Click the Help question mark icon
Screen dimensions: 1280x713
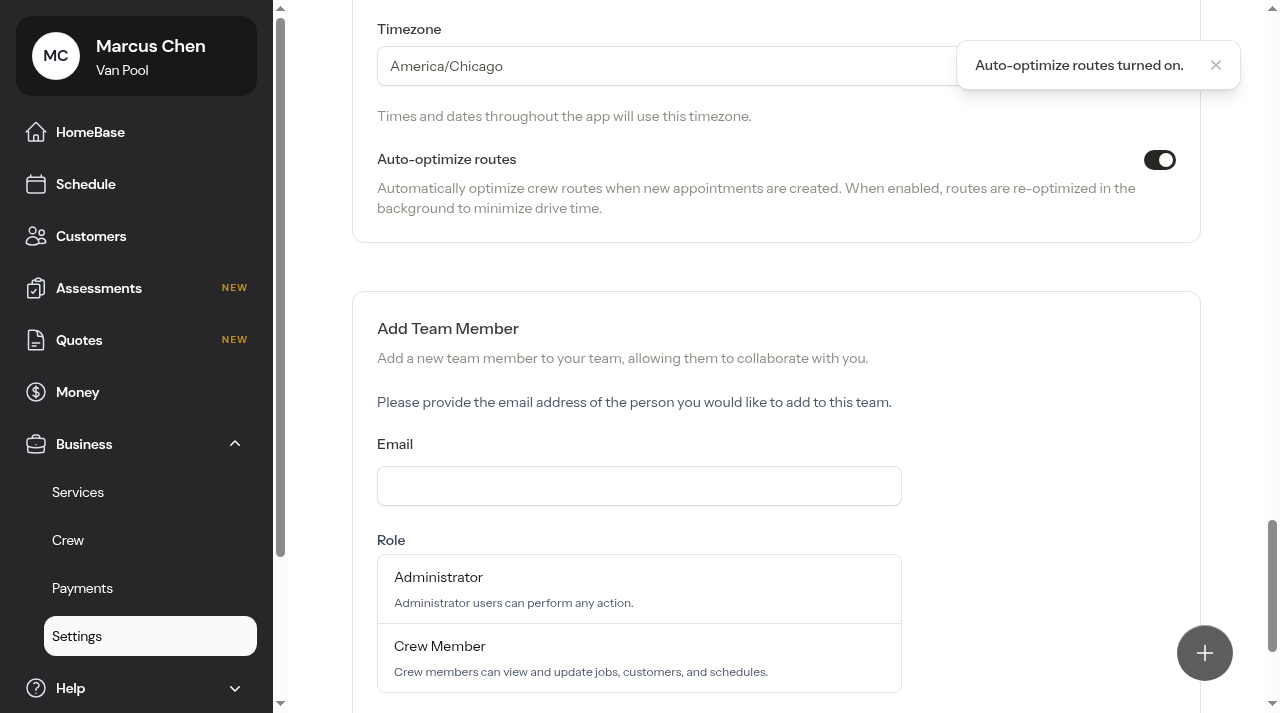36,688
